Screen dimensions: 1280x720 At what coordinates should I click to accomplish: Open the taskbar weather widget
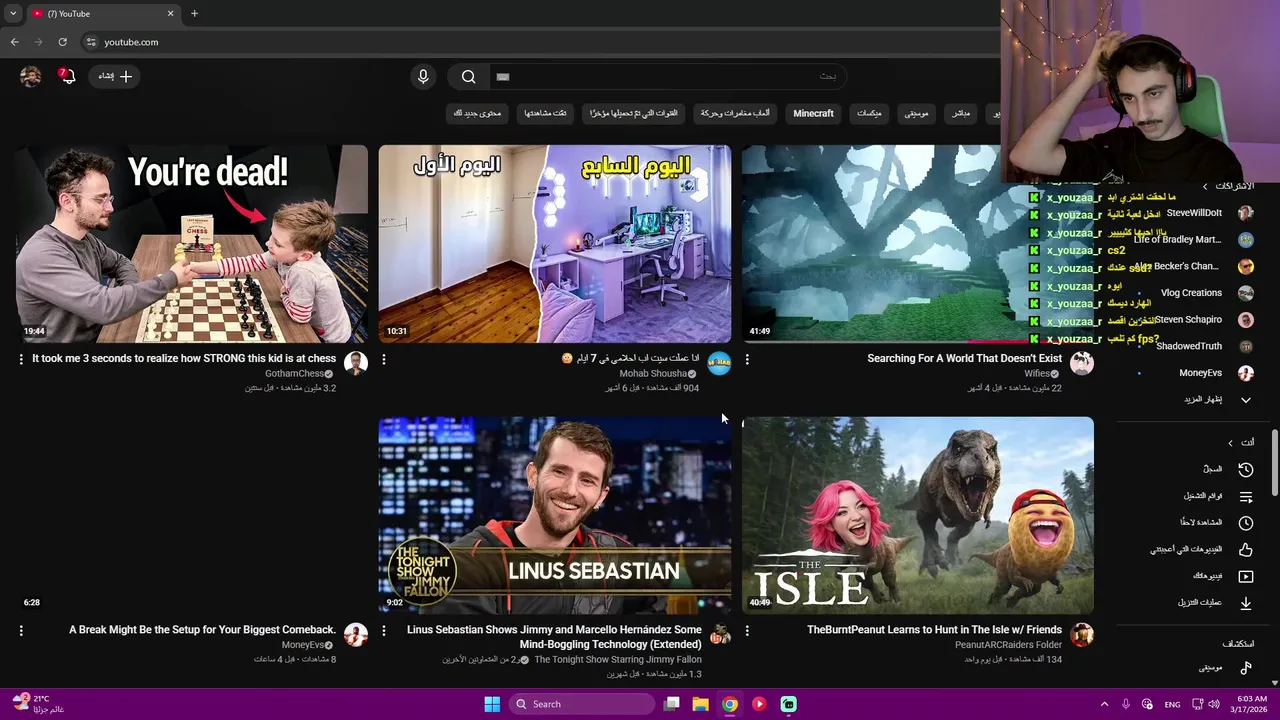tap(40, 704)
